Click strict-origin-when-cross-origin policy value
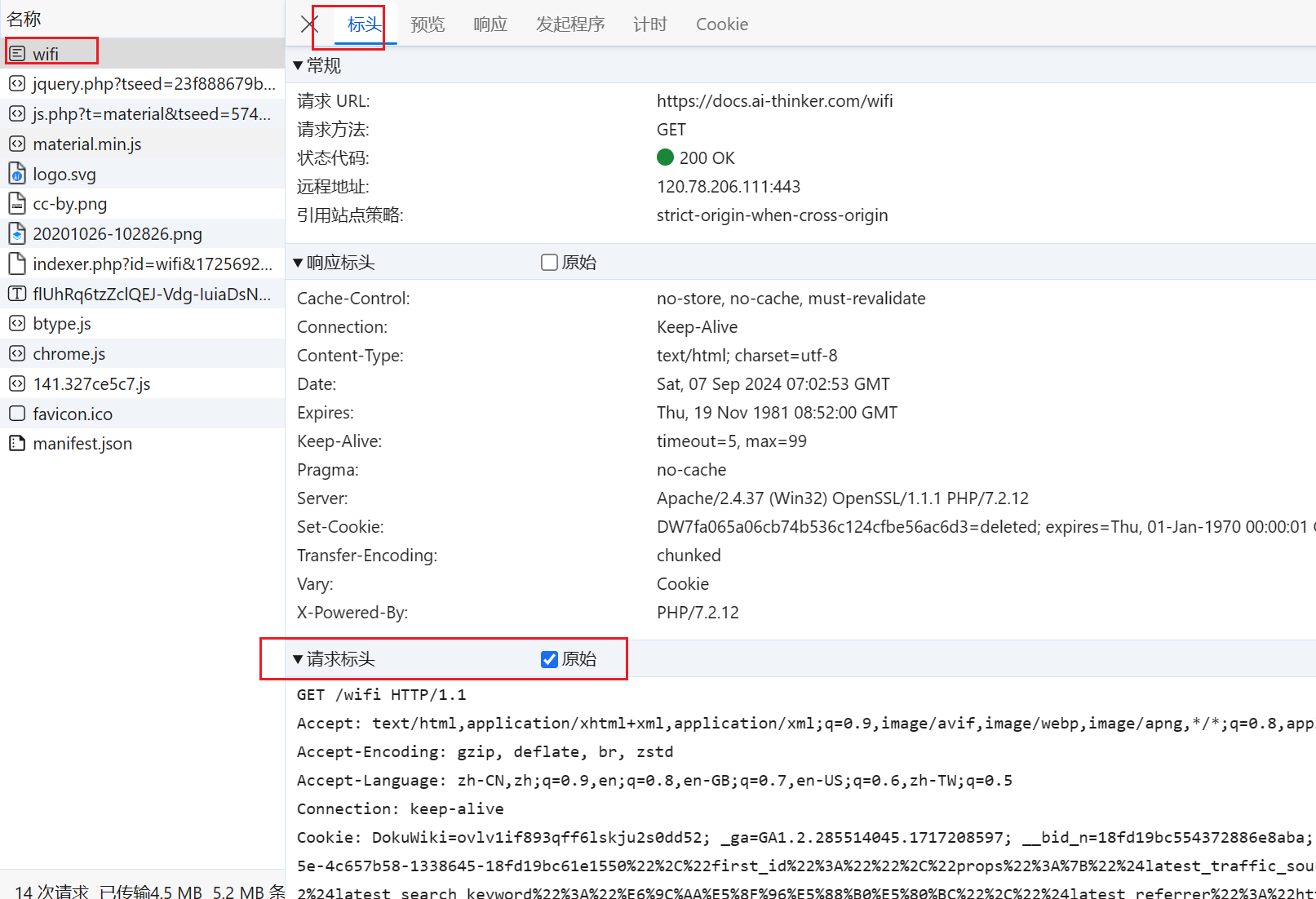Screen dimensions: 1316x899 point(772,215)
